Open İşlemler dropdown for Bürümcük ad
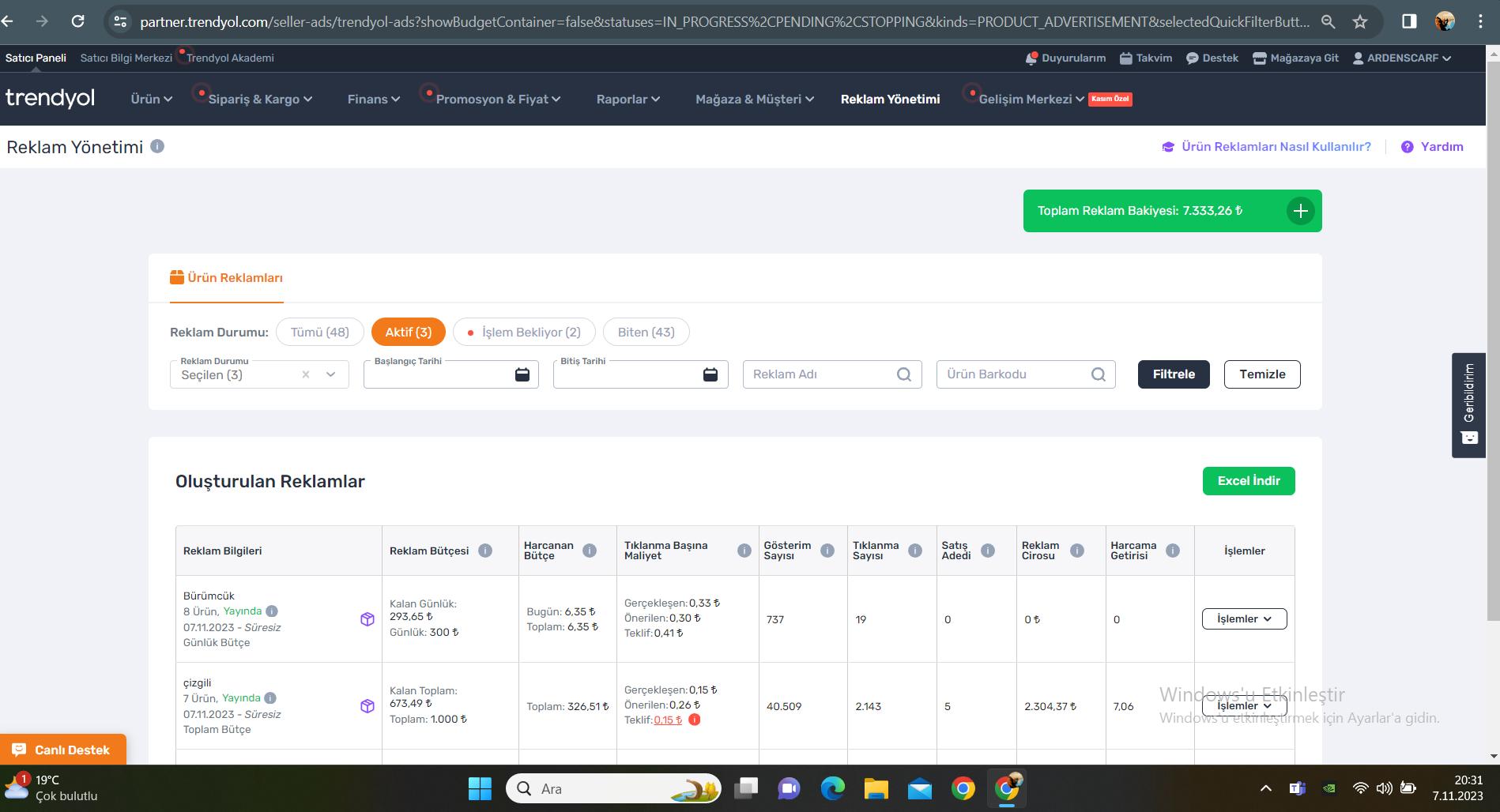Screen dimensions: 1500x812 [1244, 618]
